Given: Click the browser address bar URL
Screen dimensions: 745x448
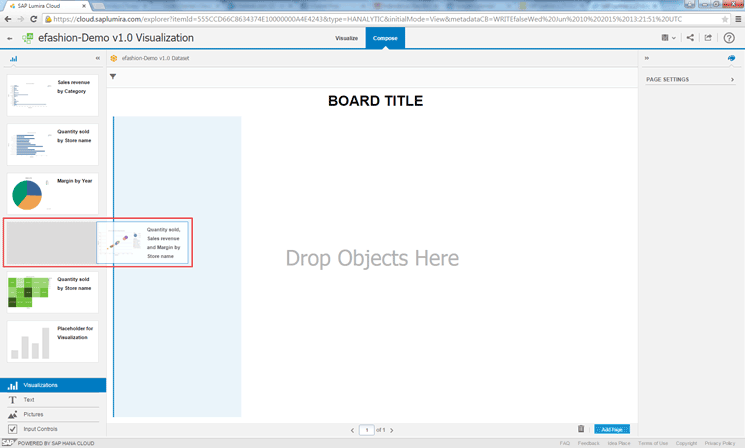Looking at the screenshot, I should point(367,19).
